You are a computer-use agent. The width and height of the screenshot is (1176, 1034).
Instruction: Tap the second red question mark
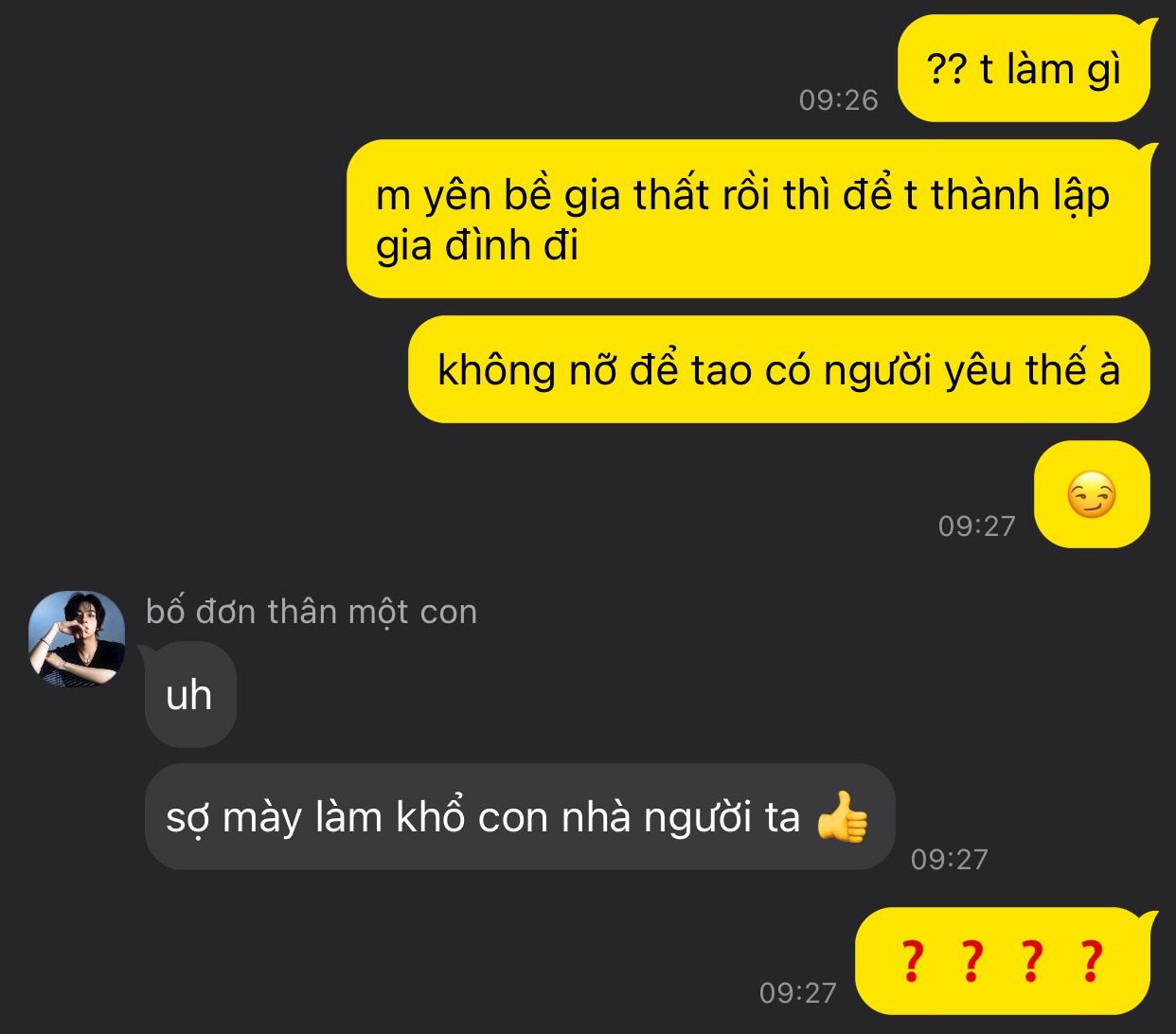[971, 961]
